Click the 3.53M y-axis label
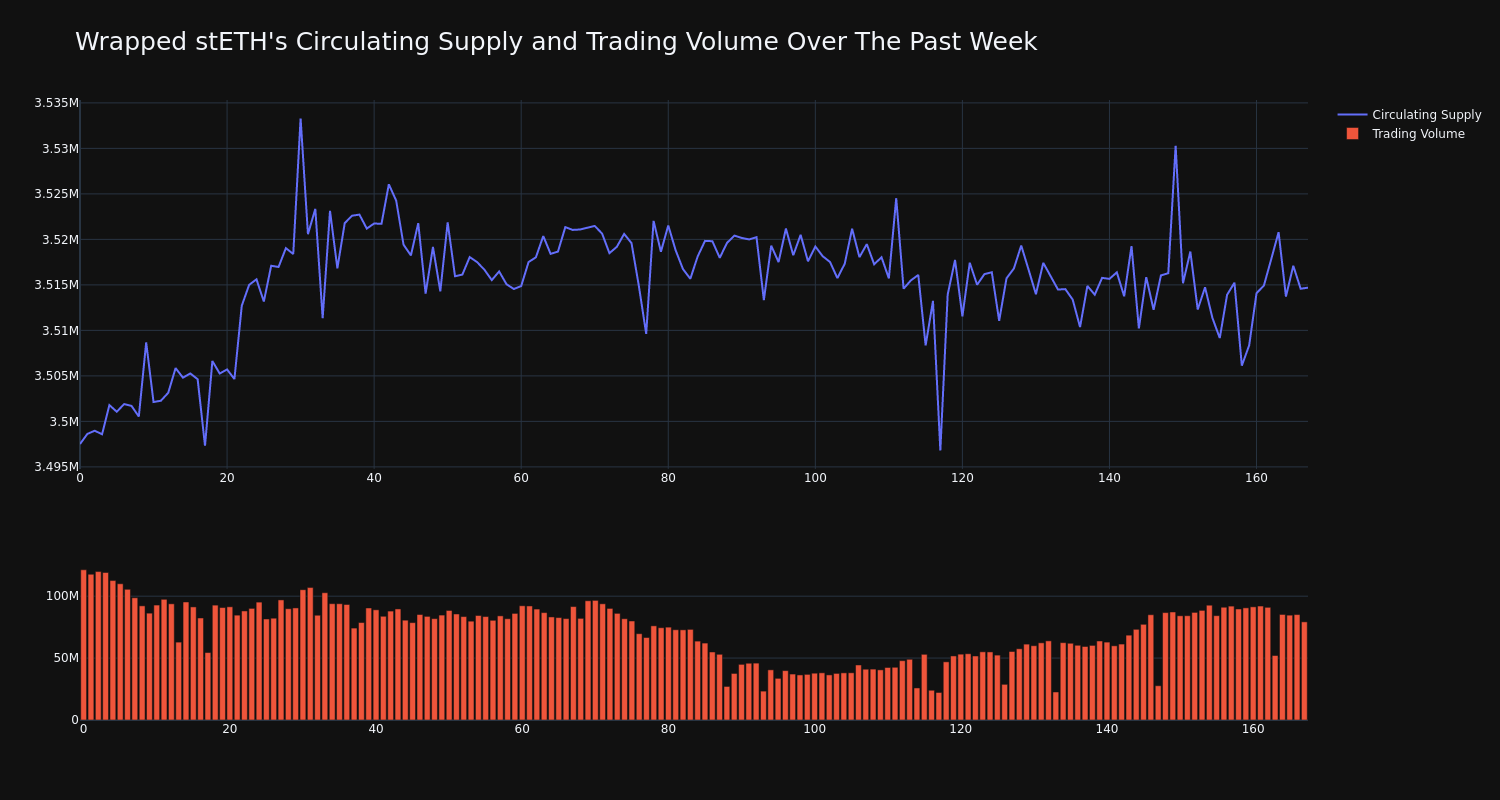 [x=60, y=149]
